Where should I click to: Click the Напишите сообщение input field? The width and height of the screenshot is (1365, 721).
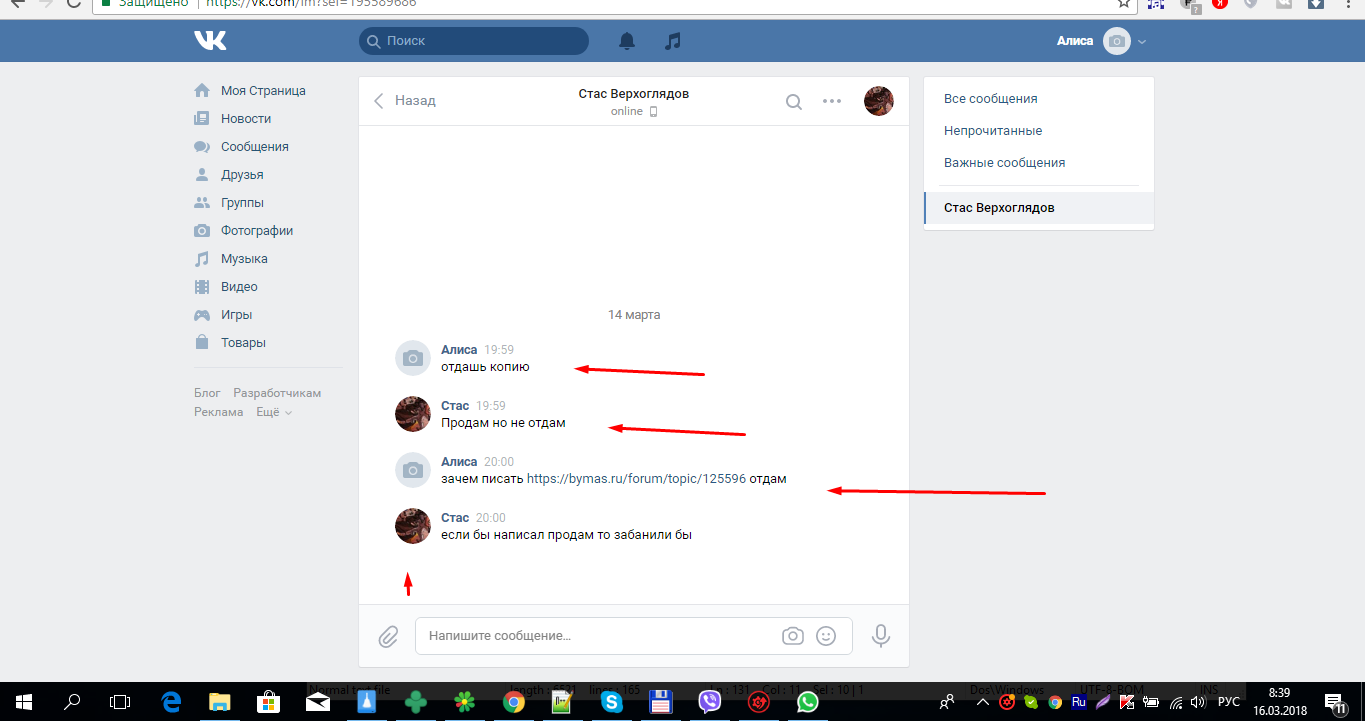coord(600,636)
